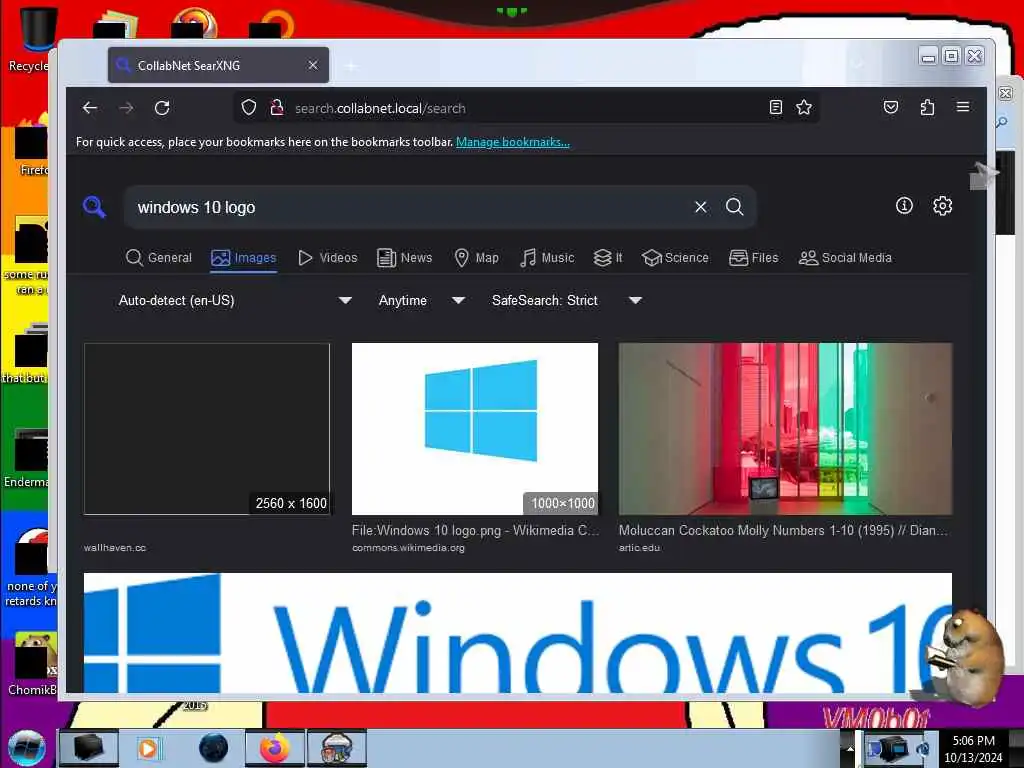
Task: Open the ChomikB desktop icon
Action: point(31,664)
